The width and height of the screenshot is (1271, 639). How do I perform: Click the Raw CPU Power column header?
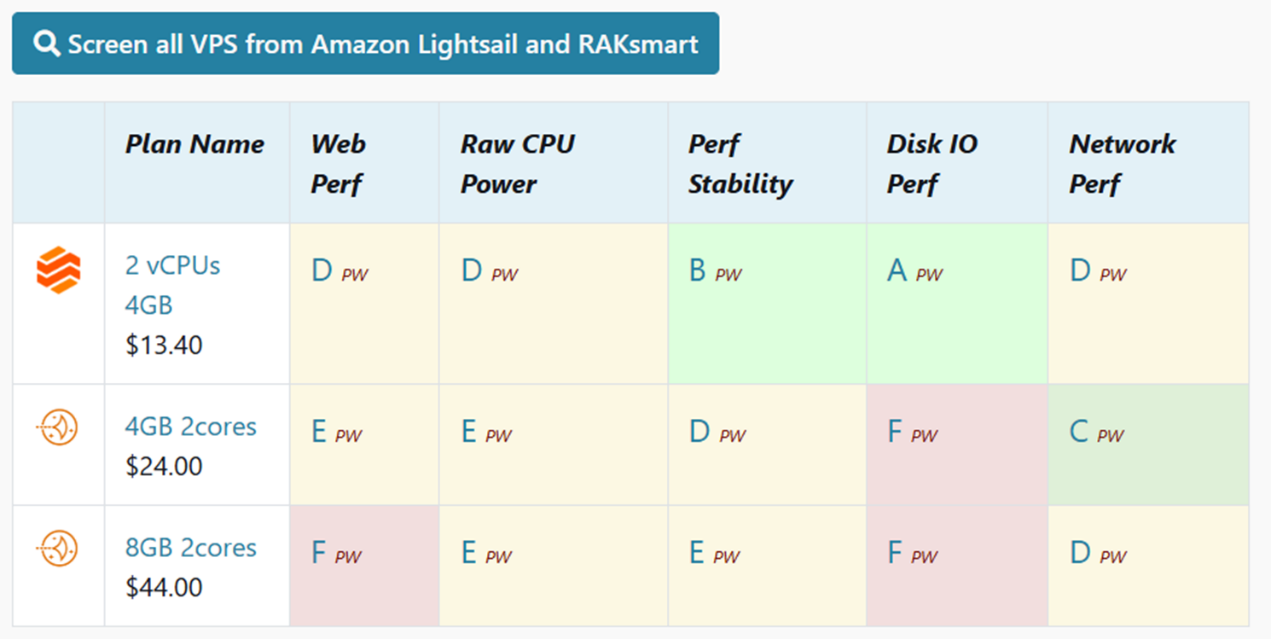(517, 163)
